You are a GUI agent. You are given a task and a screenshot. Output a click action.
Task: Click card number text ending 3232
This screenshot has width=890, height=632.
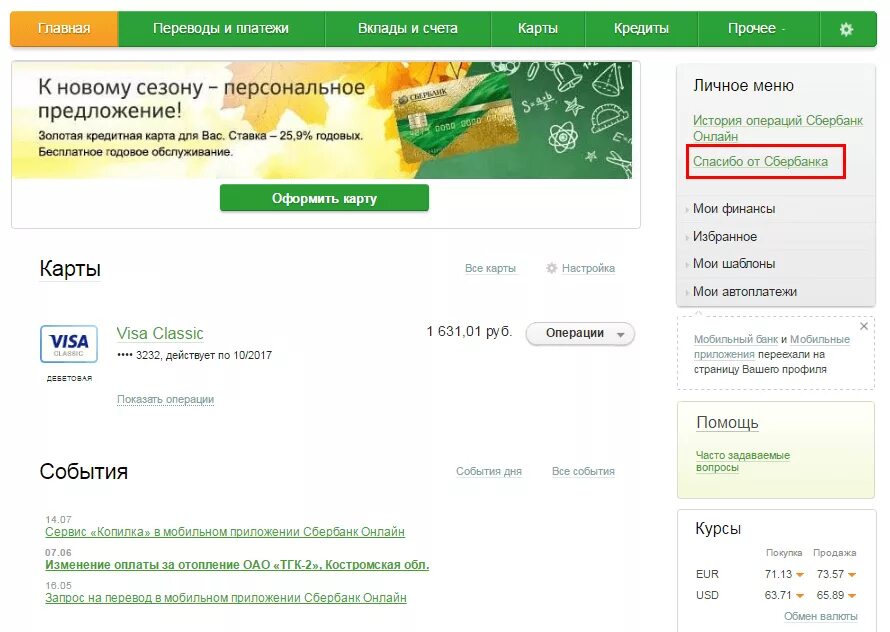click(x=194, y=355)
